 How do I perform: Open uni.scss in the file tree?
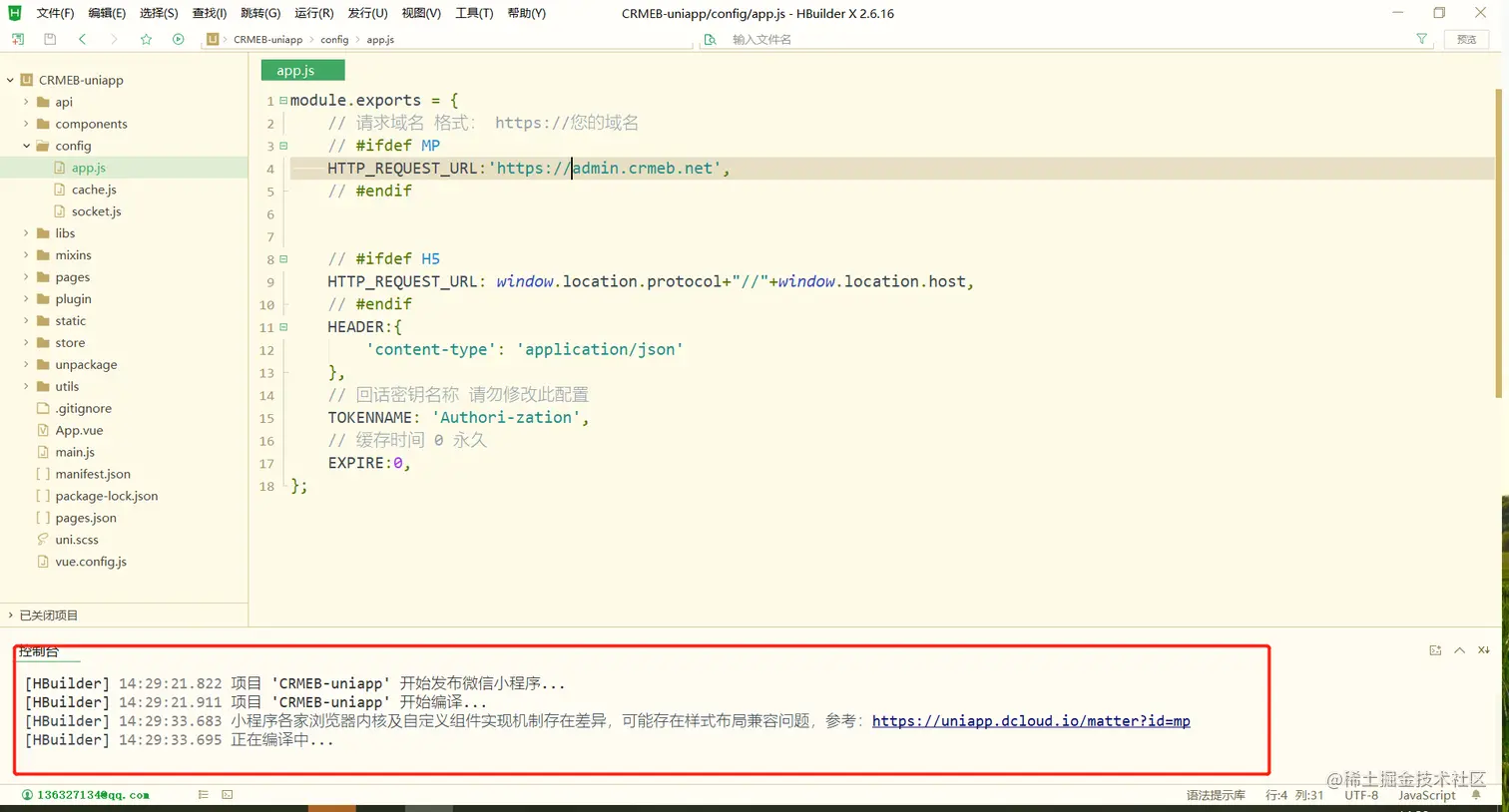77,540
